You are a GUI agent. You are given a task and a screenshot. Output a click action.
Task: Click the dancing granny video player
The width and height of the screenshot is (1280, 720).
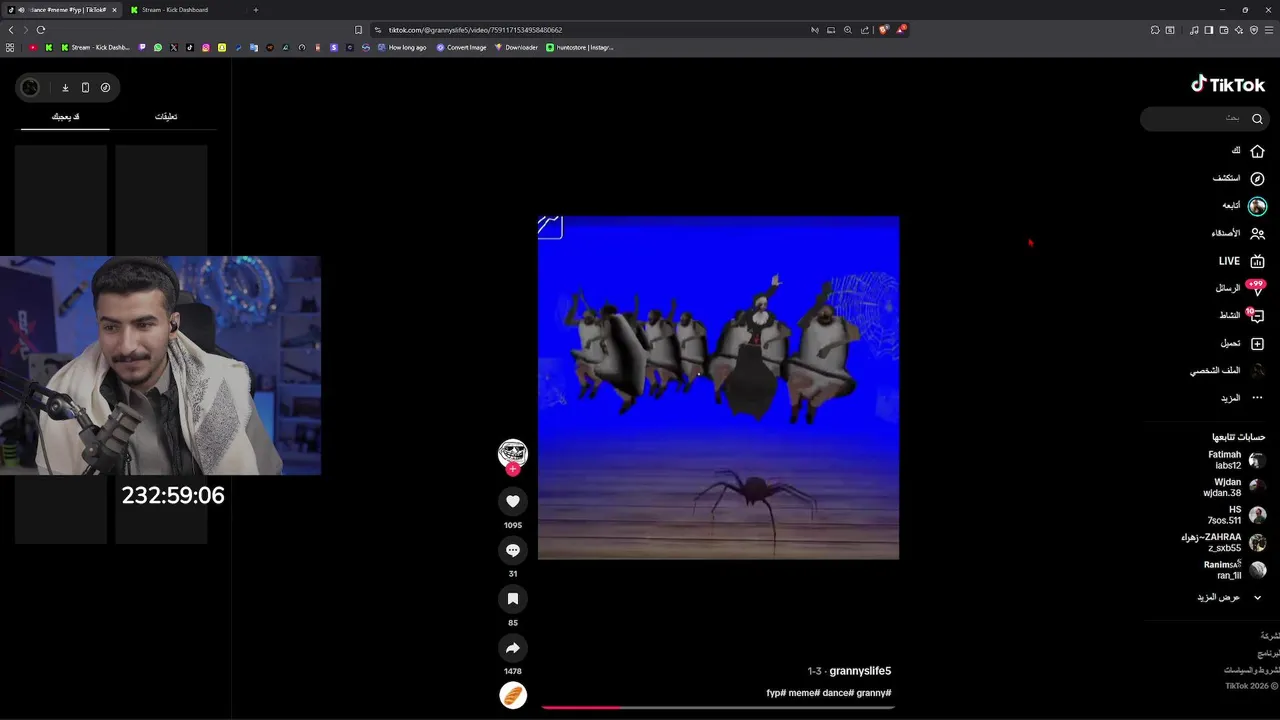point(718,387)
